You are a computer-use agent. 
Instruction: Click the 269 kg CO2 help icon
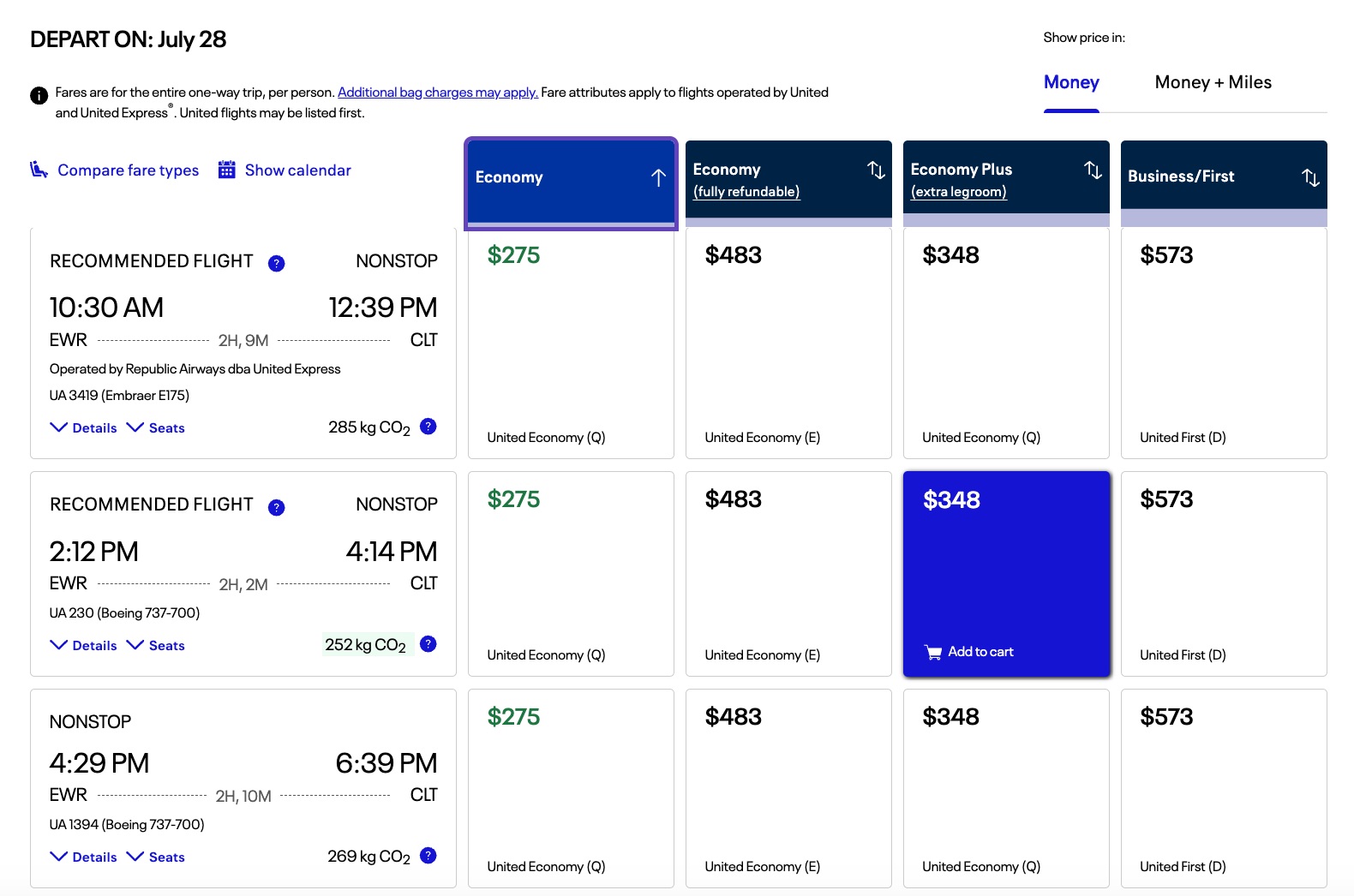428,855
